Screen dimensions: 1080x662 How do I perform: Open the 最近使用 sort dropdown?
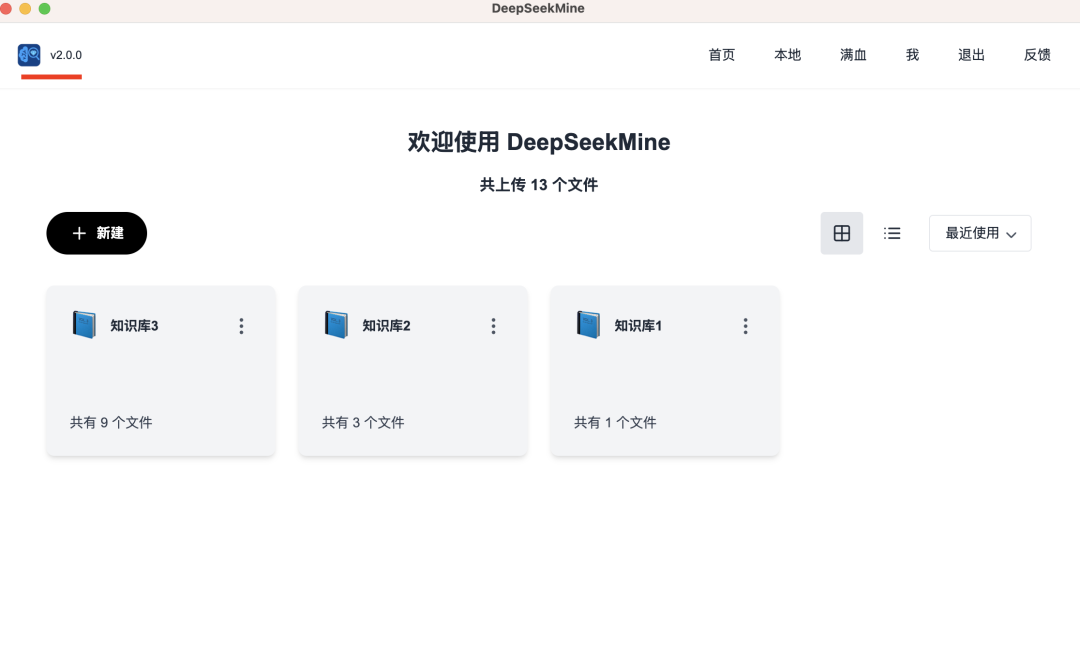(x=980, y=234)
